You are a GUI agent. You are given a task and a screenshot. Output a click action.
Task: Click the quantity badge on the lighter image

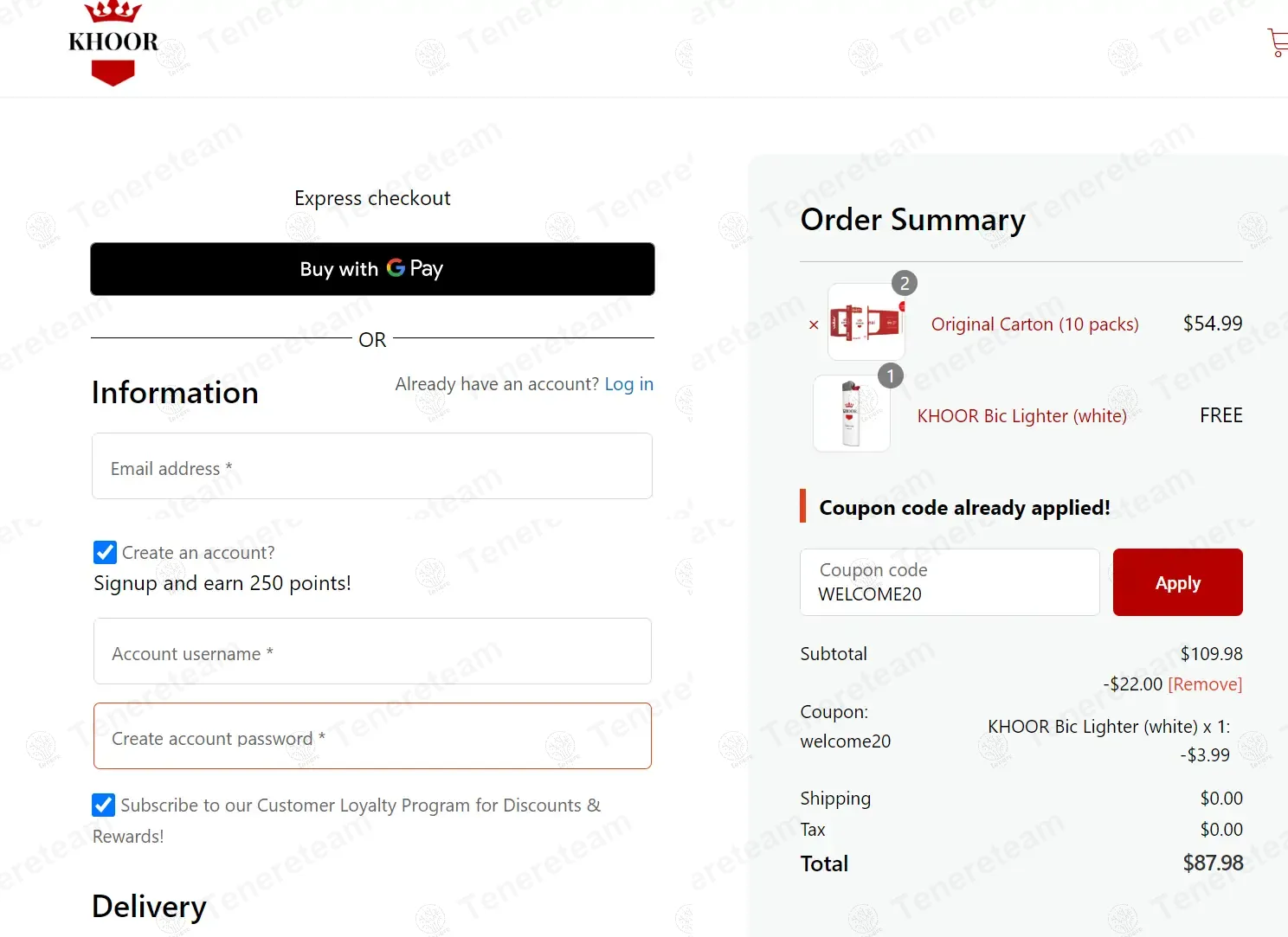(890, 375)
